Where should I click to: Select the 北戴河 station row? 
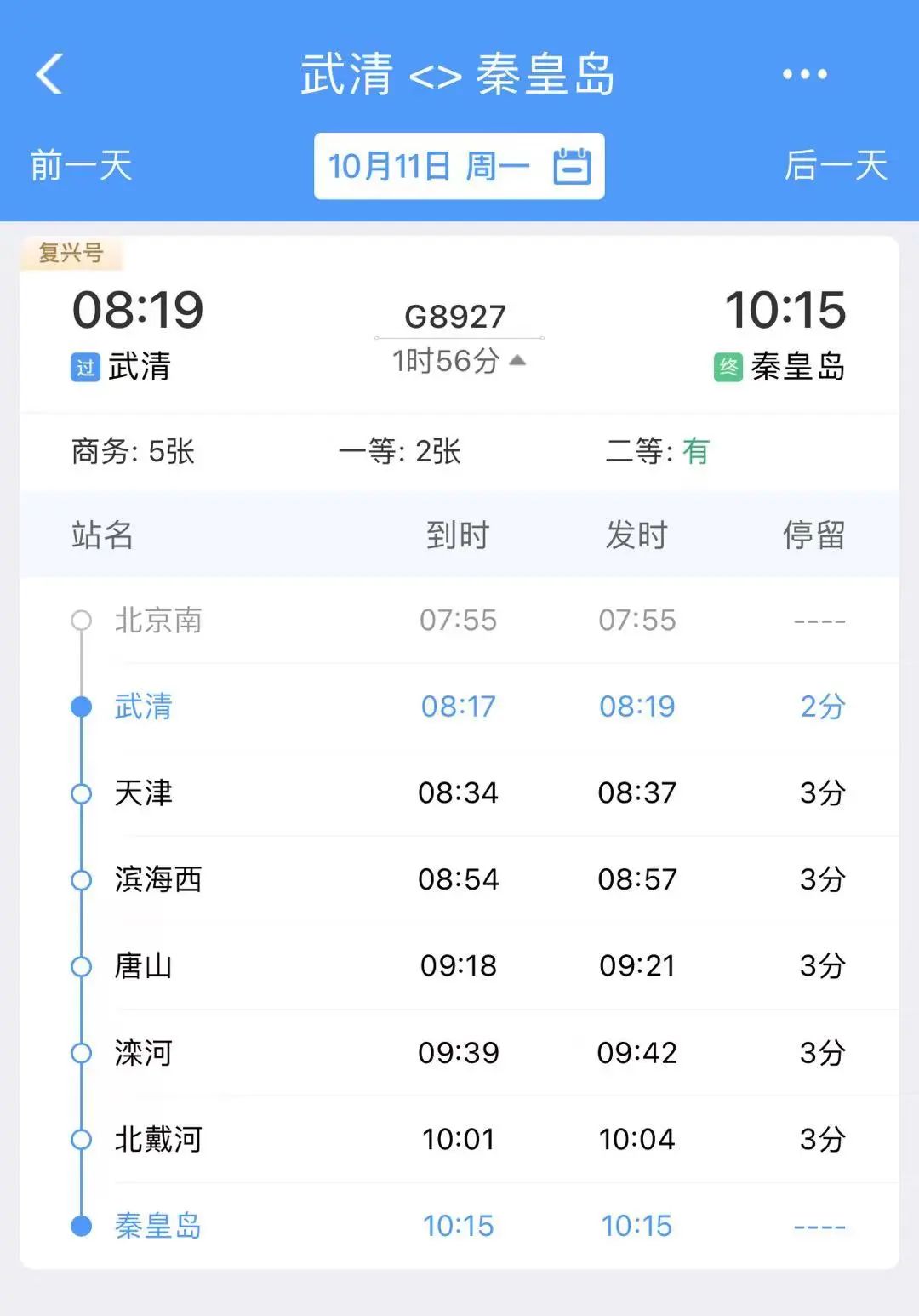459,1139
